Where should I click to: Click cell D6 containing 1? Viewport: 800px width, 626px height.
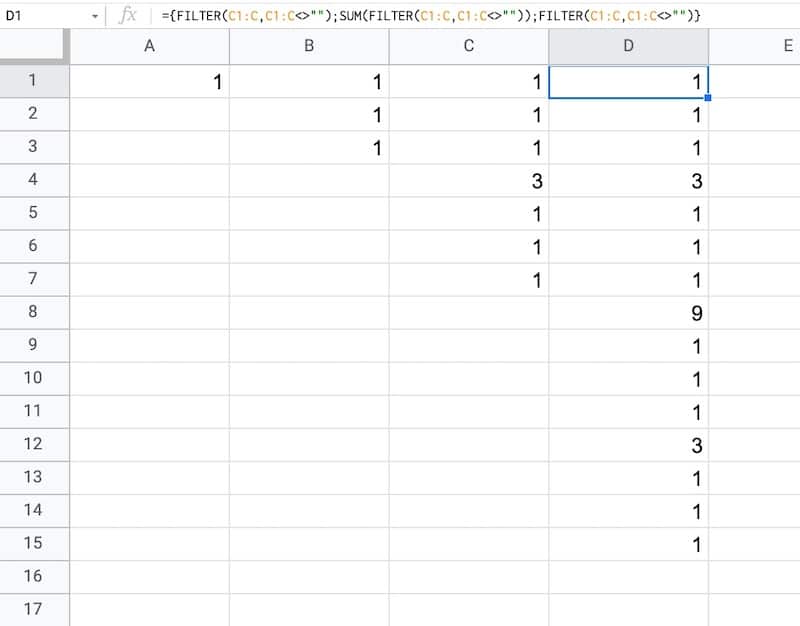coord(629,246)
